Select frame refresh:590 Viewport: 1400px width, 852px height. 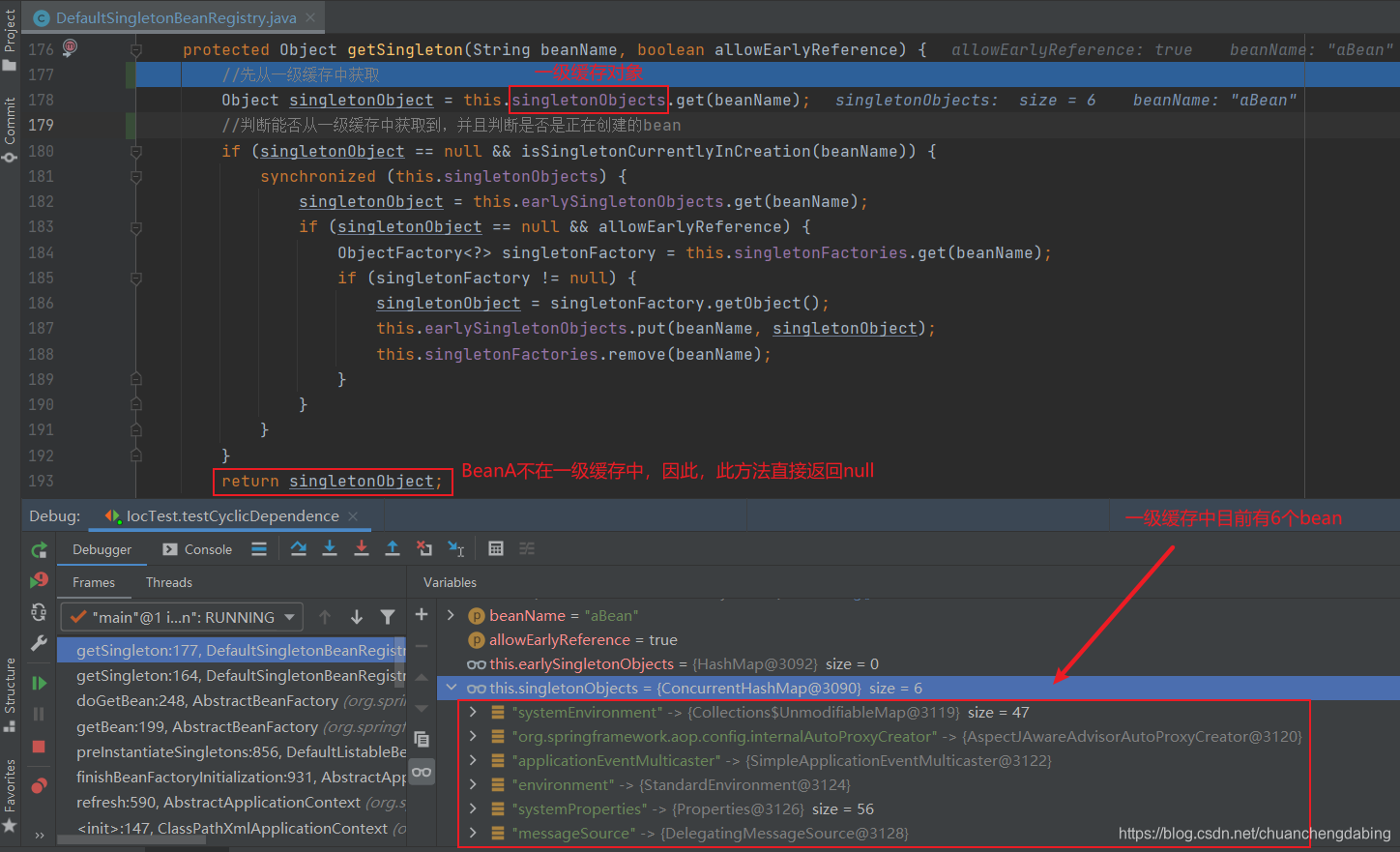click(x=232, y=802)
